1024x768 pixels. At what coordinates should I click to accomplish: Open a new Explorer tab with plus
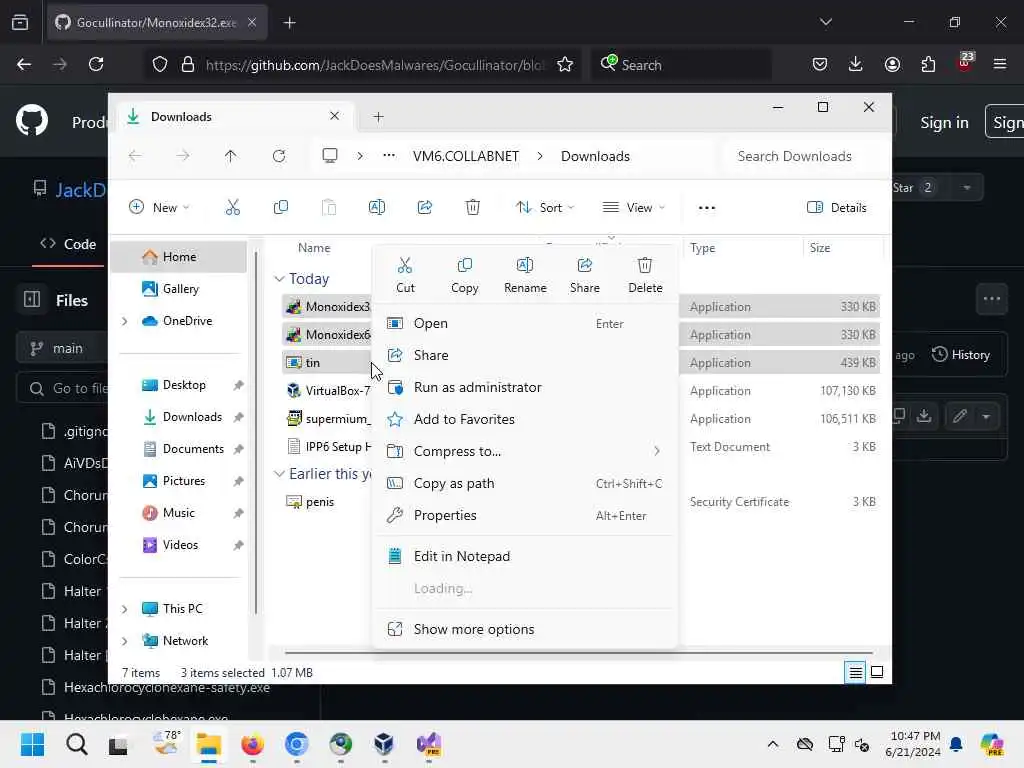[378, 117]
